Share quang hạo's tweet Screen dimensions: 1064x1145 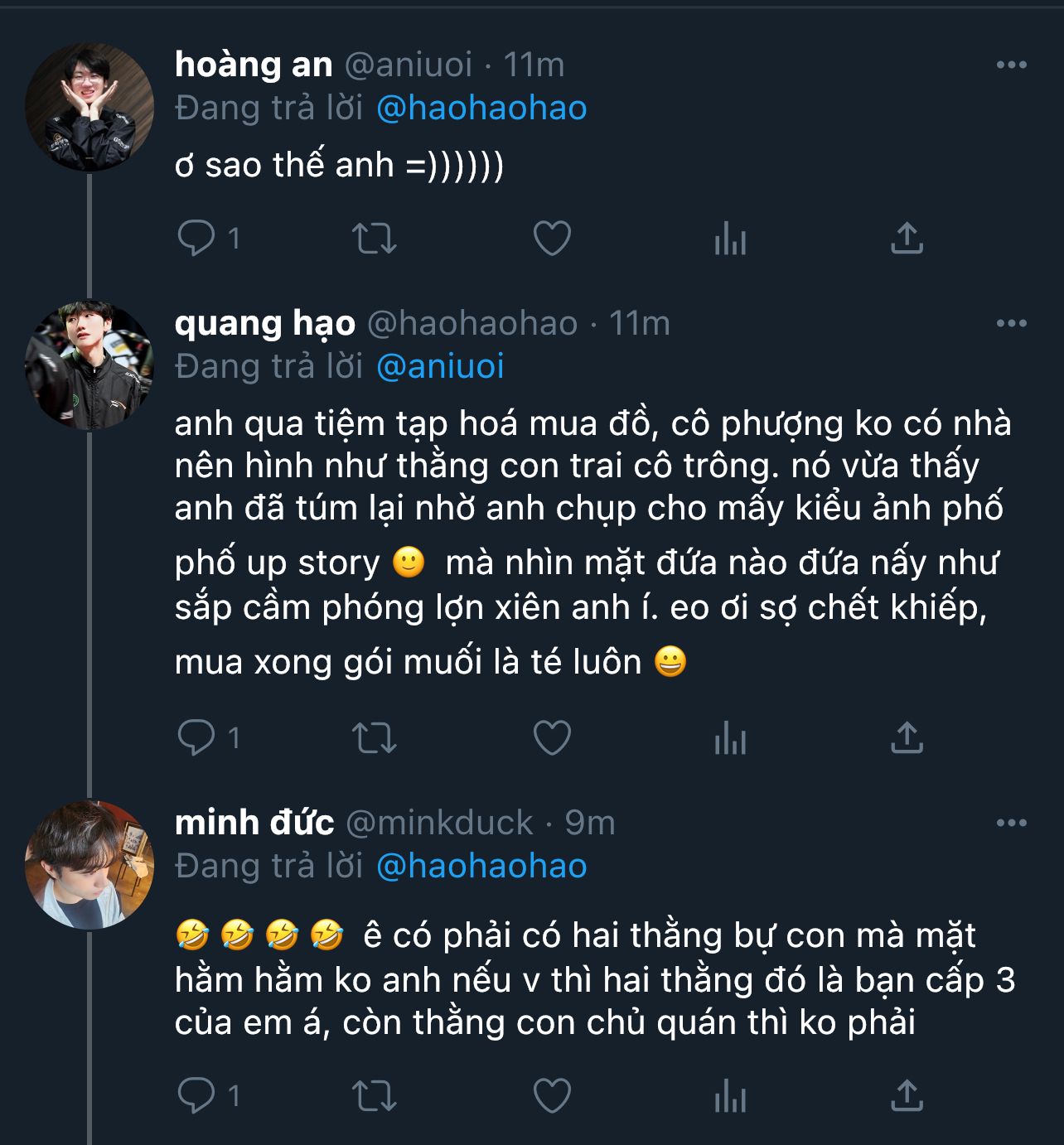coord(907,737)
